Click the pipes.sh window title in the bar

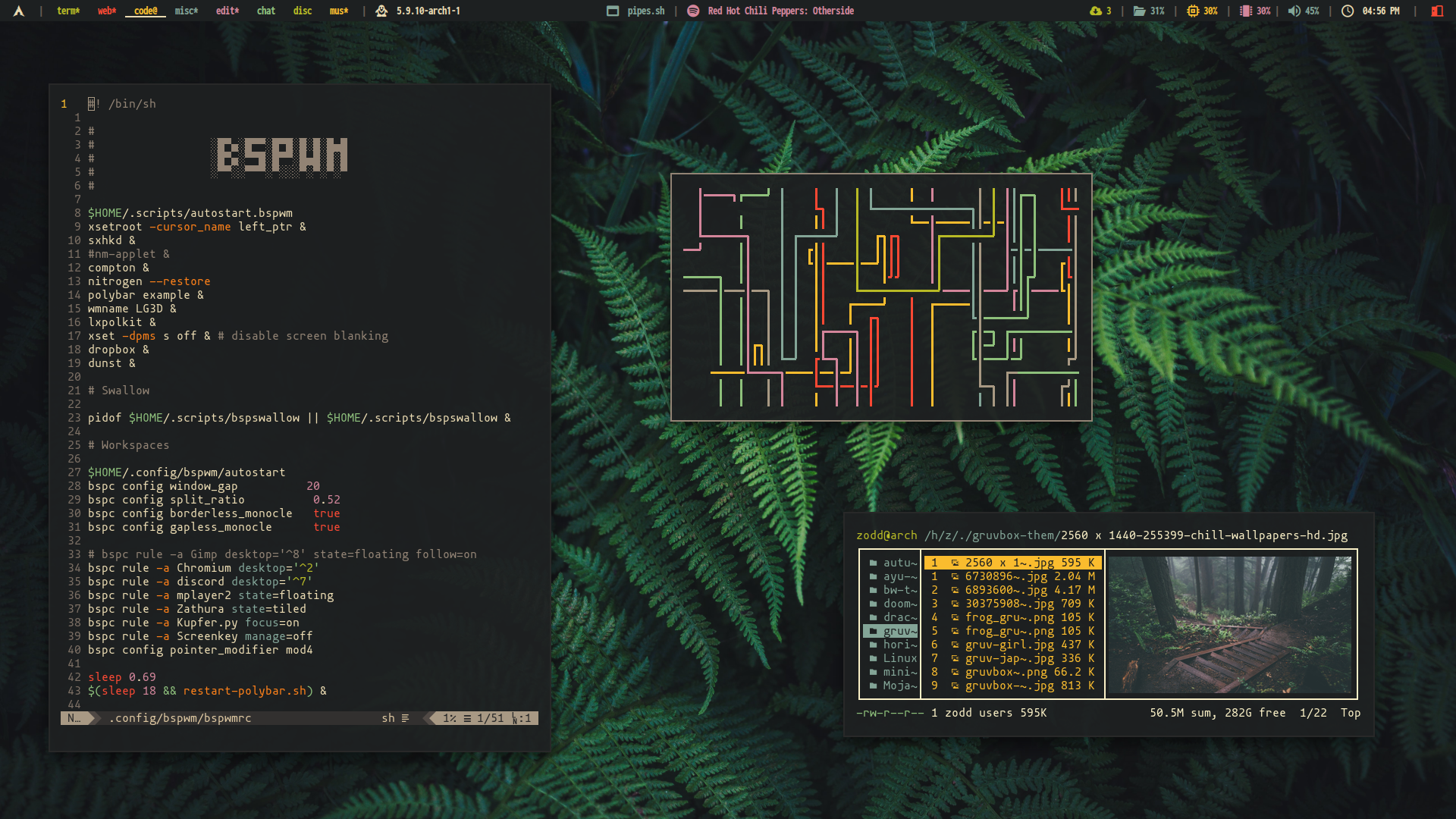pyautogui.click(x=645, y=11)
